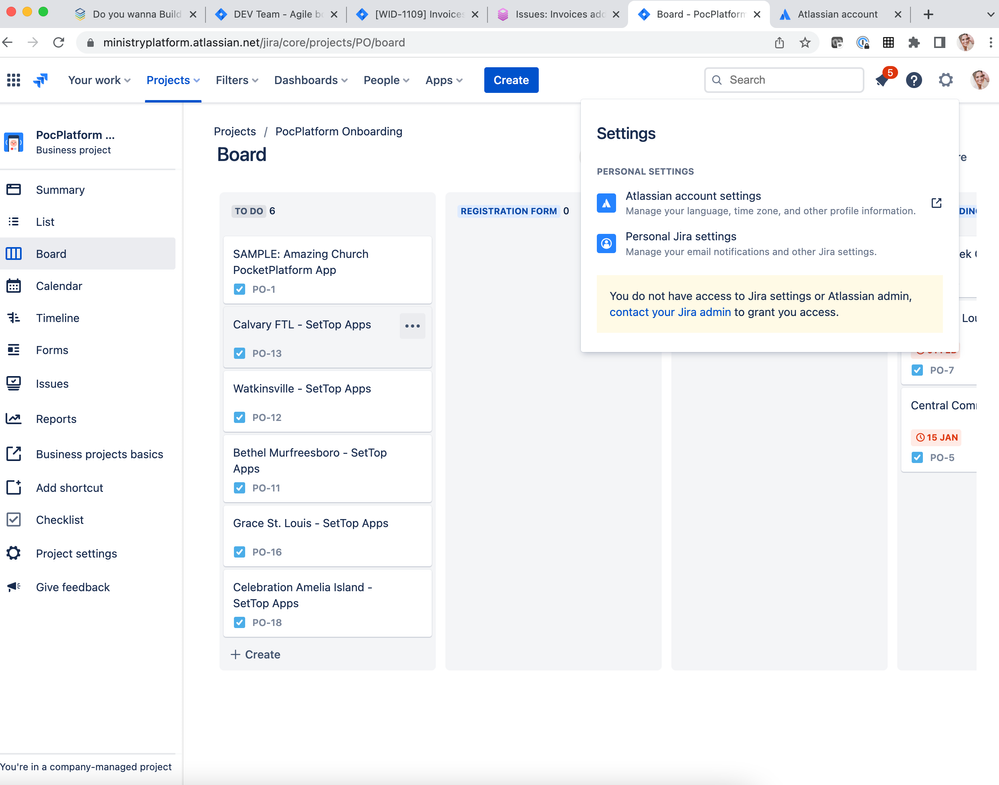The image size is (999, 785).
Task: Click the Project settings gear icon
Action: pos(13,553)
